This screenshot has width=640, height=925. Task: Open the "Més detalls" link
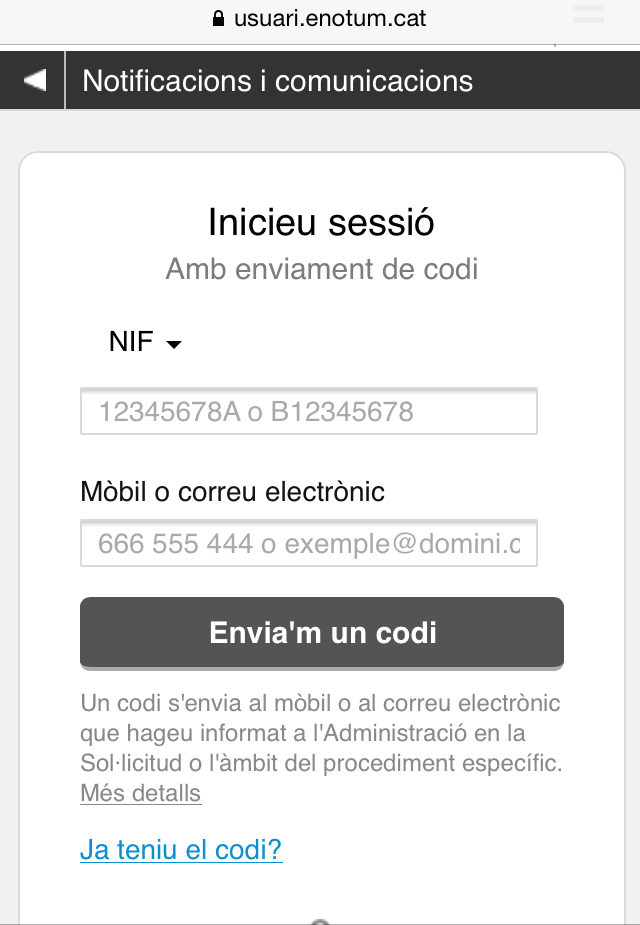[140, 794]
